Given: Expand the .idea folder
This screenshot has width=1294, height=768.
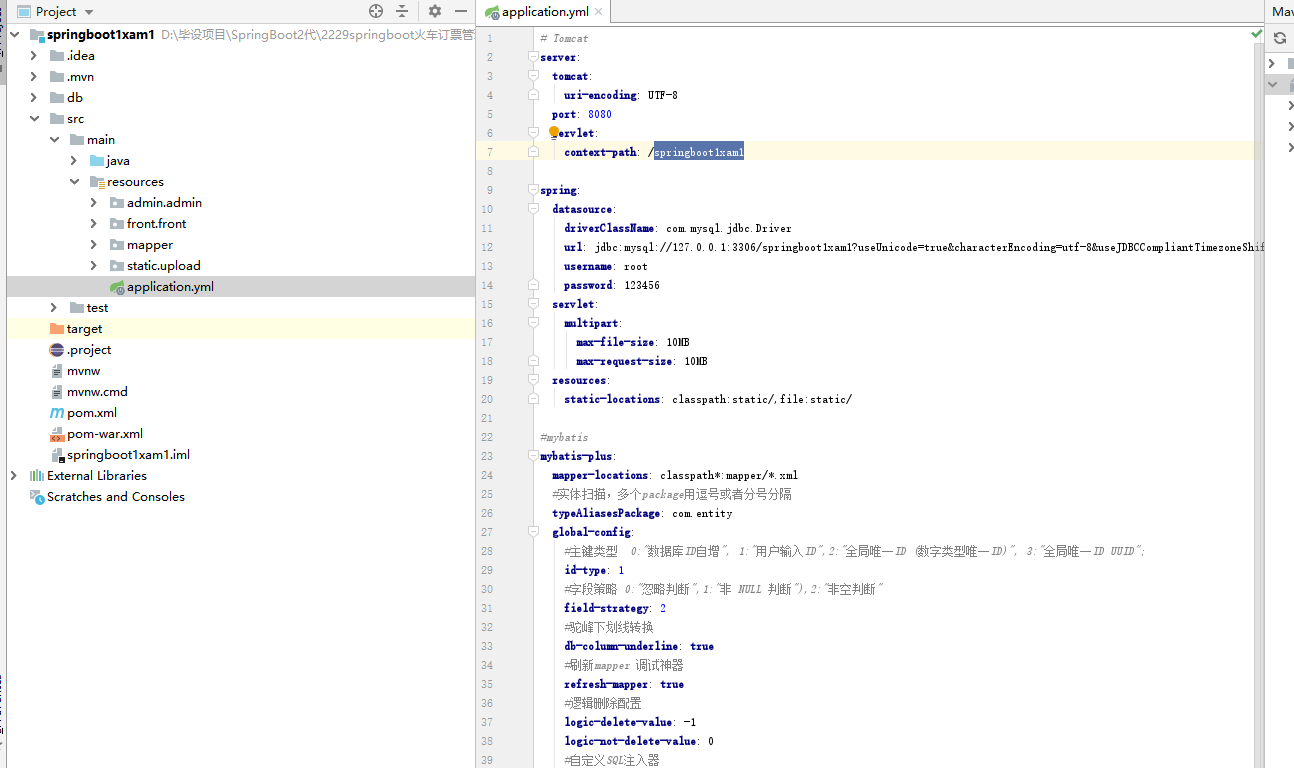Looking at the screenshot, I should [34, 56].
